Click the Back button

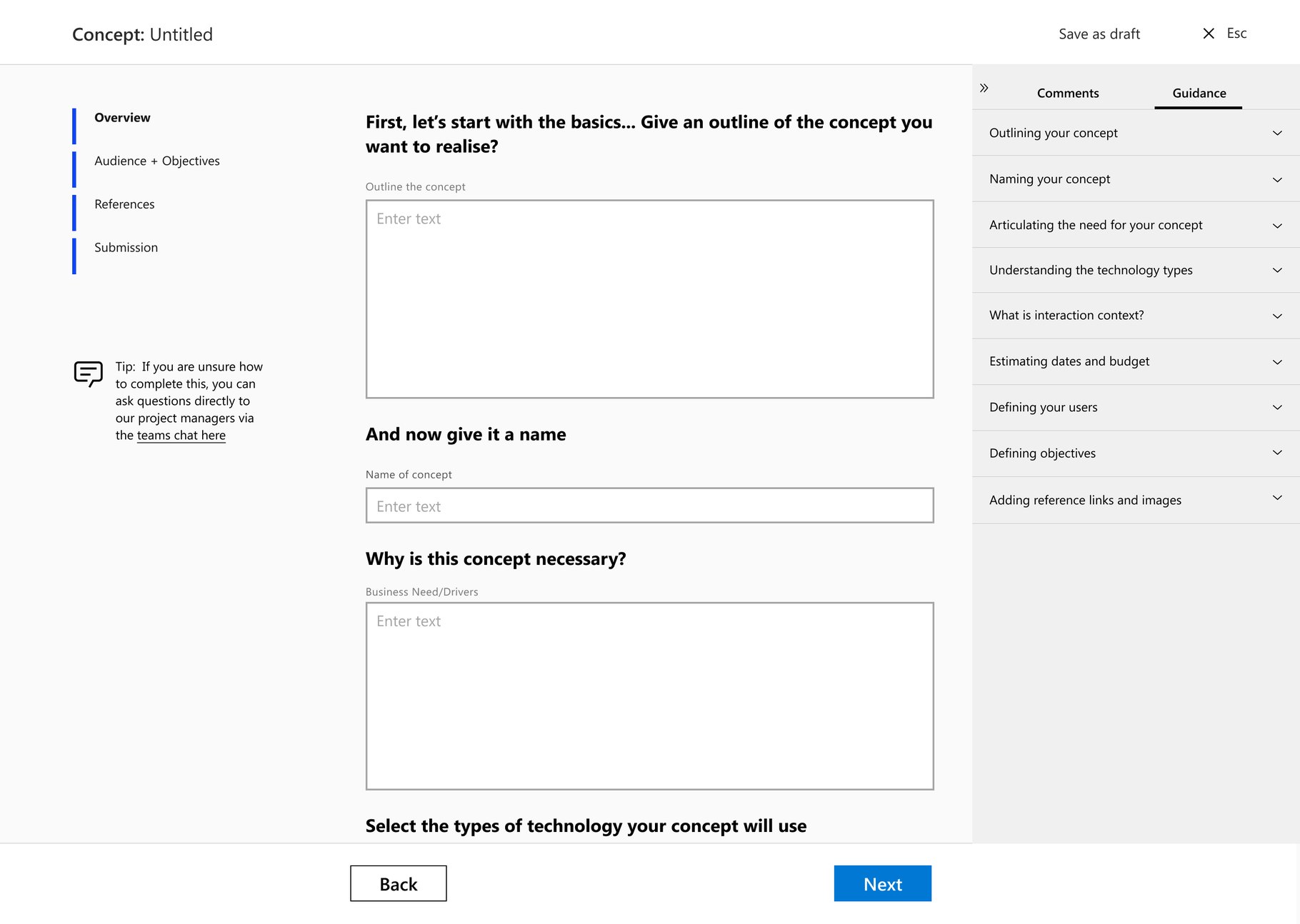point(399,884)
